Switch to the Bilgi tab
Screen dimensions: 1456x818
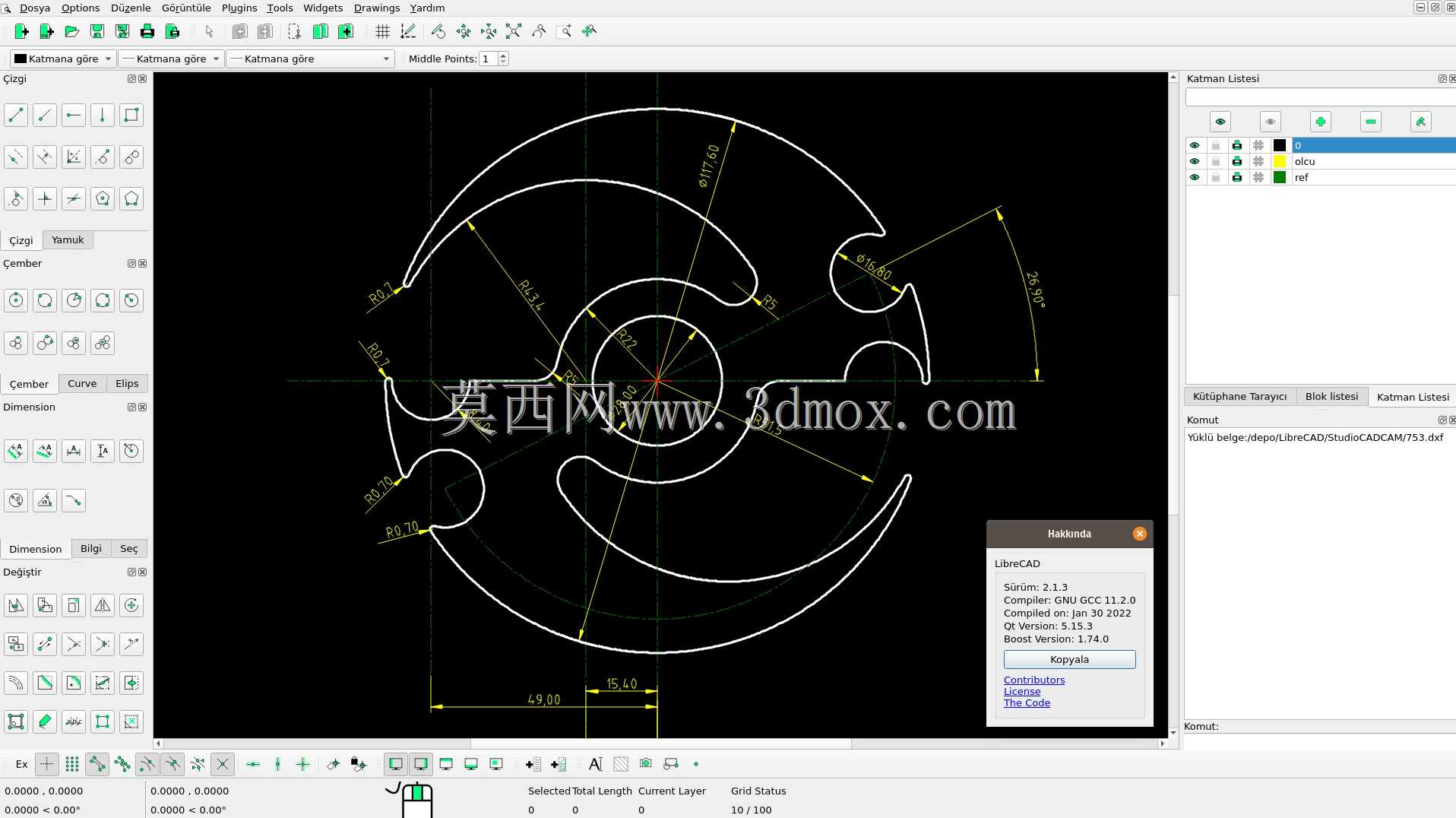91,548
